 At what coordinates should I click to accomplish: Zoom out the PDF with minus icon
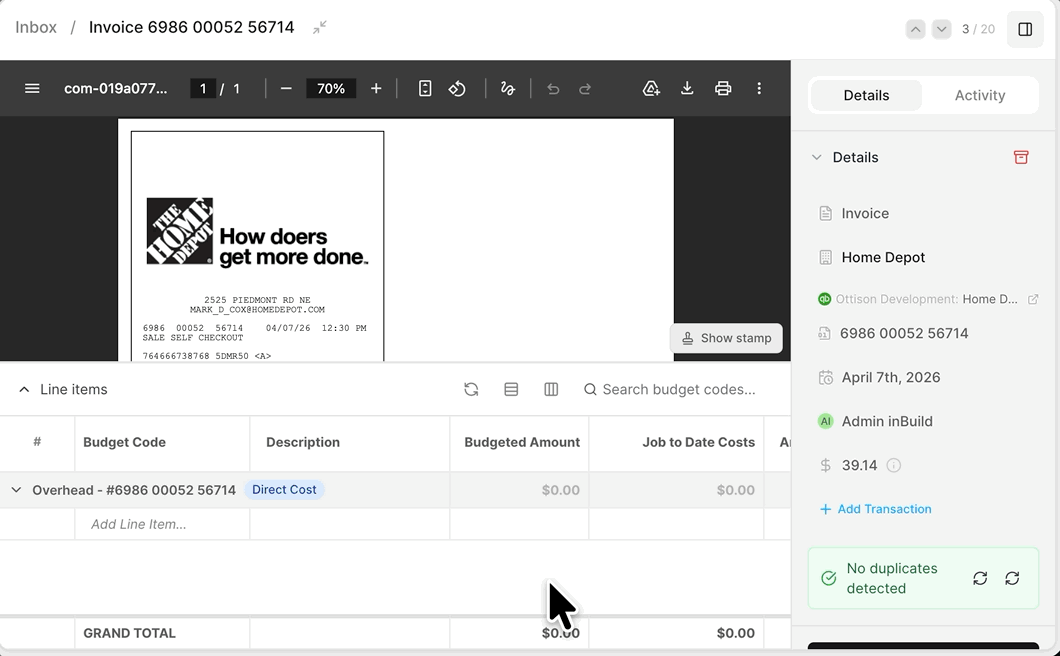[x=286, y=89]
